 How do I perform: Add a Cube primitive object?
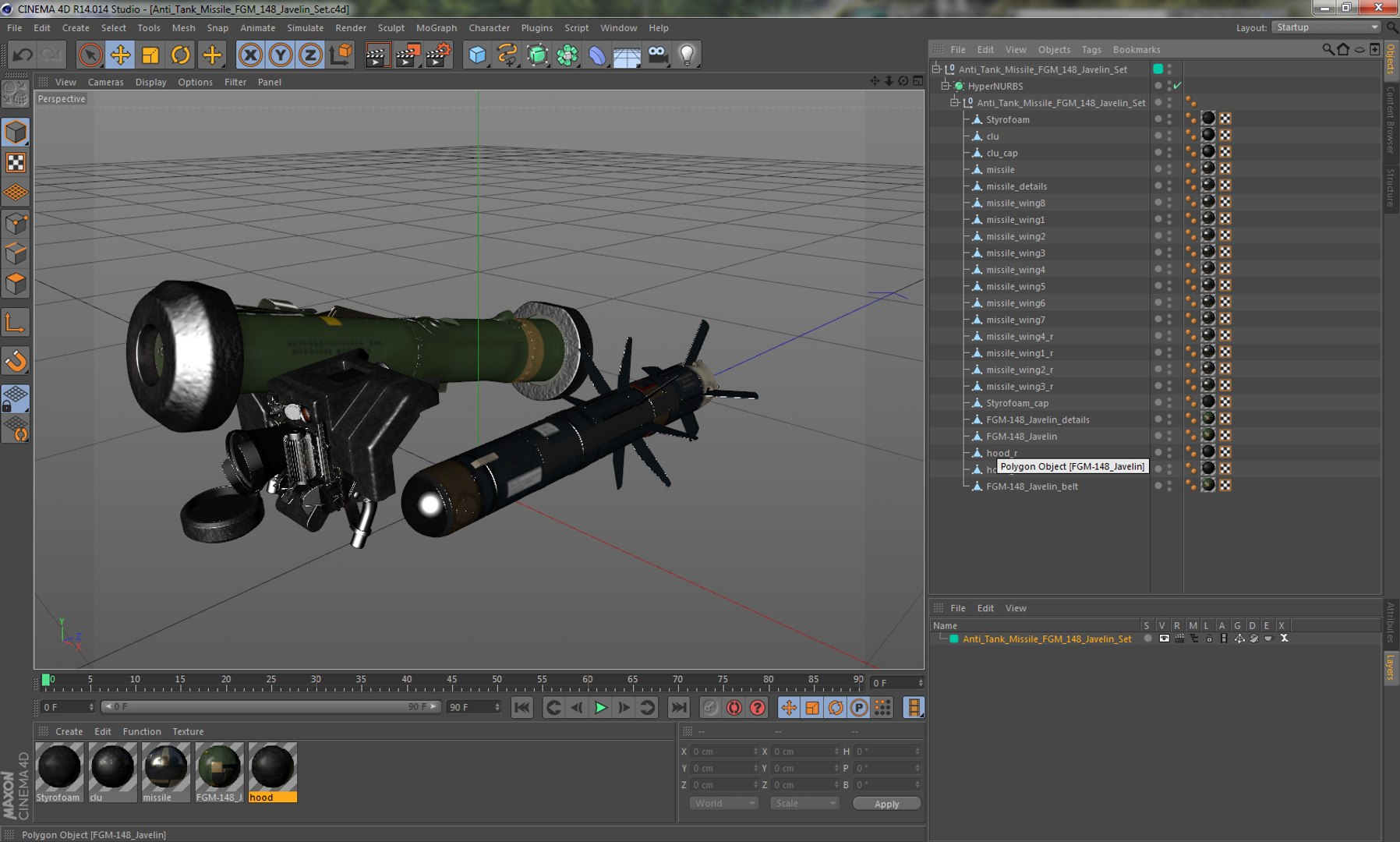coord(477,55)
